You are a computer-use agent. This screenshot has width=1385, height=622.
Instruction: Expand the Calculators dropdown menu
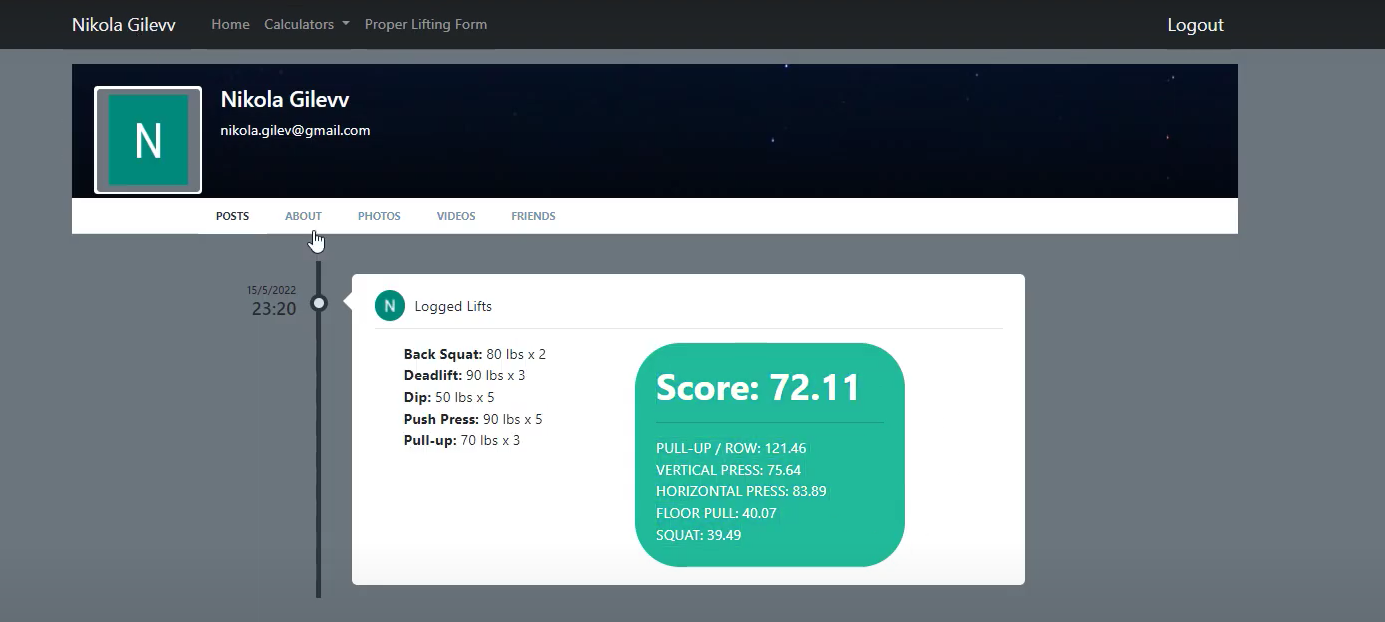tap(307, 24)
